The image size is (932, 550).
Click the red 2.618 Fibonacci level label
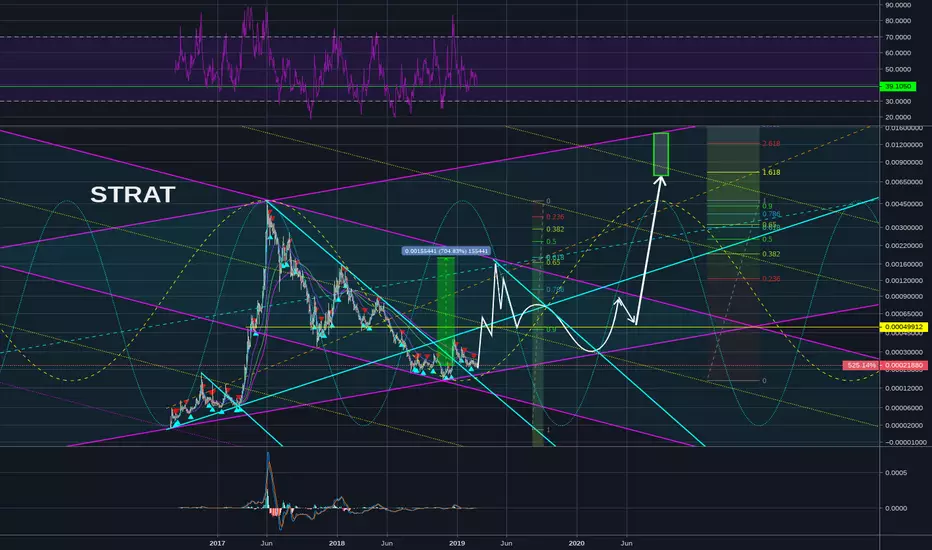(x=771, y=143)
